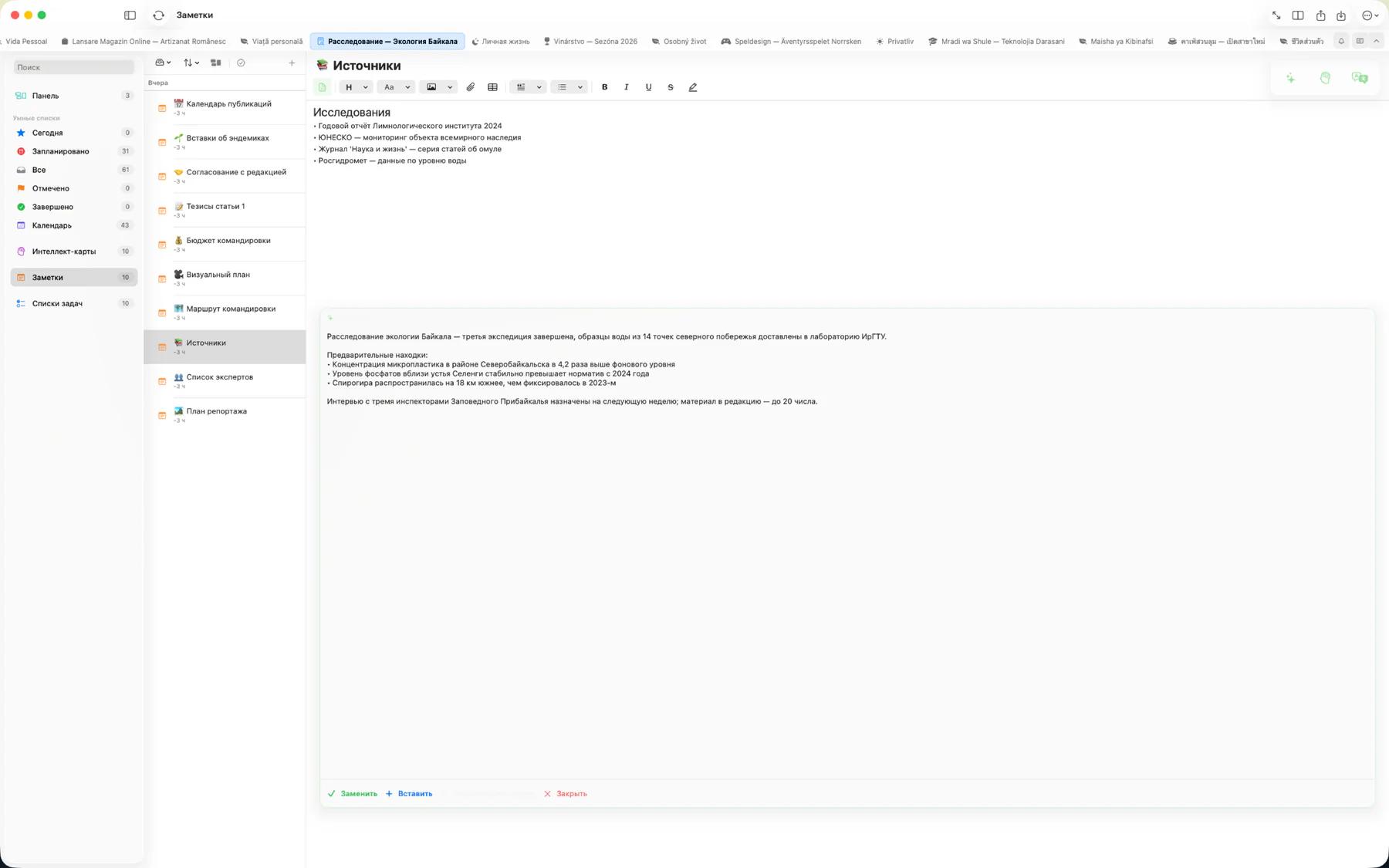Viewport: 1389px width, 868px height.
Task: Open the note Календарь публикаций
Action: [x=225, y=108]
